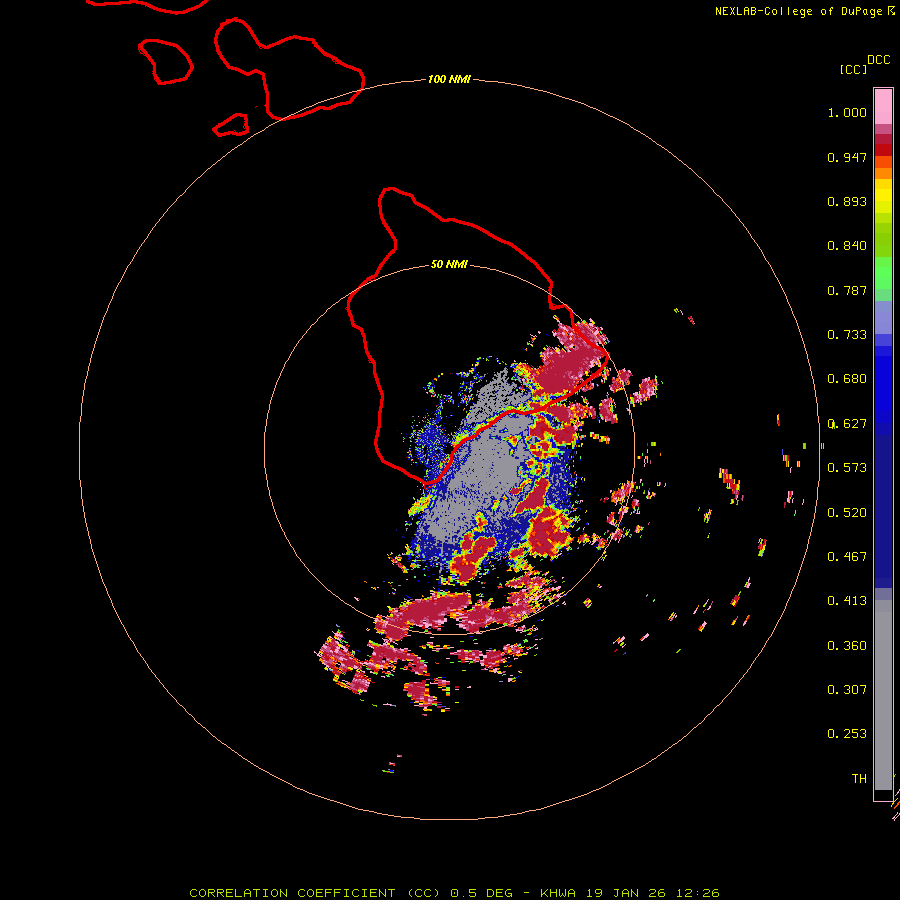Click the 0.360 legend value
The image size is (900, 900).
847,646
